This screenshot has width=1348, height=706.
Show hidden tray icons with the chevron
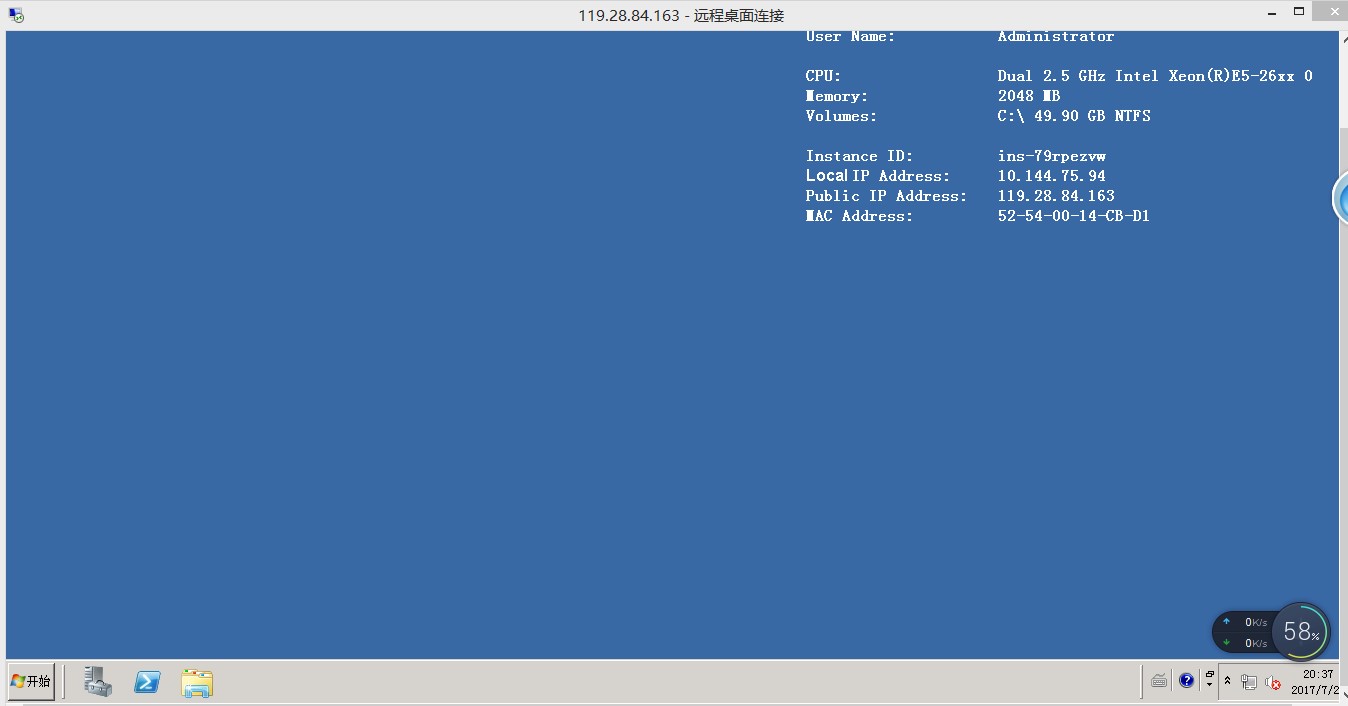click(1228, 681)
